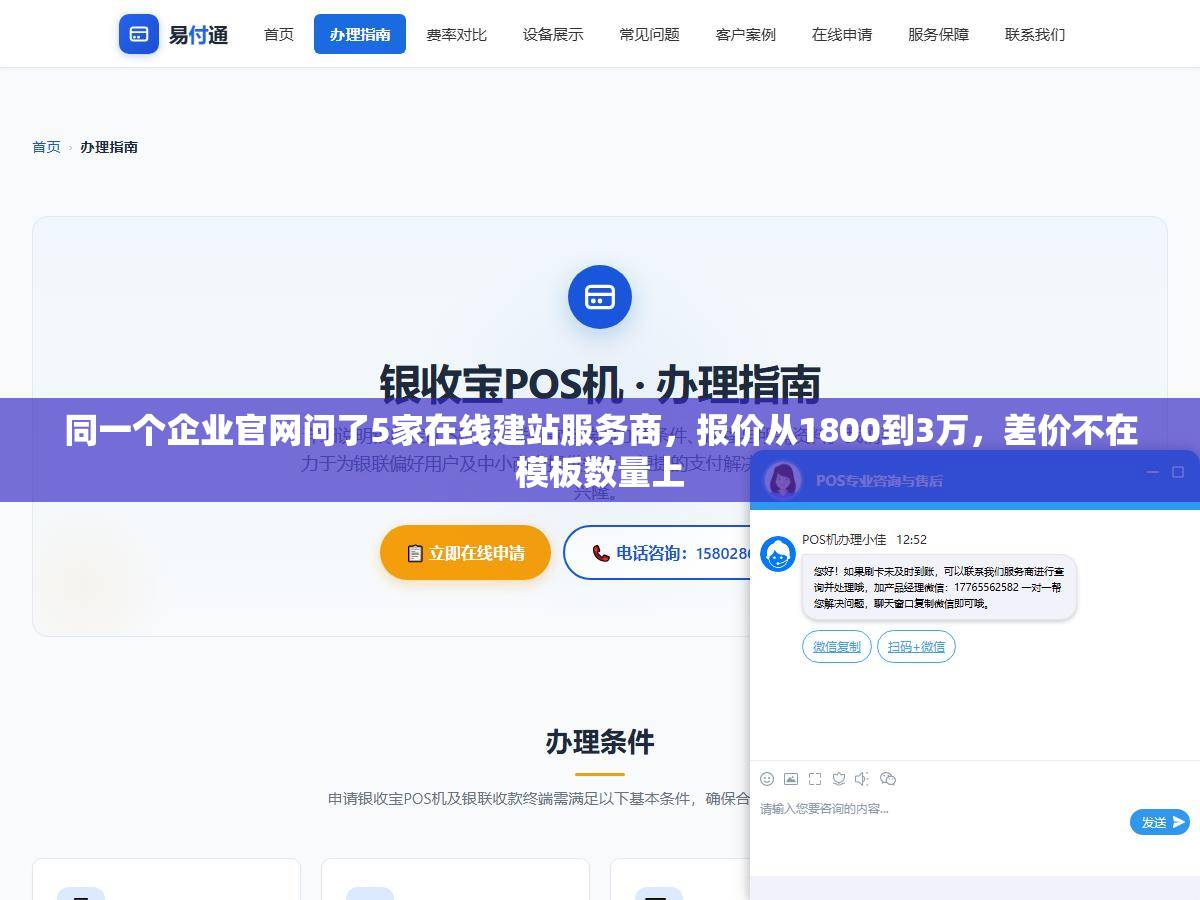Open the 首页 nav item
The height and width of the screenshot is (900, 1200).
tap(279, 34)
